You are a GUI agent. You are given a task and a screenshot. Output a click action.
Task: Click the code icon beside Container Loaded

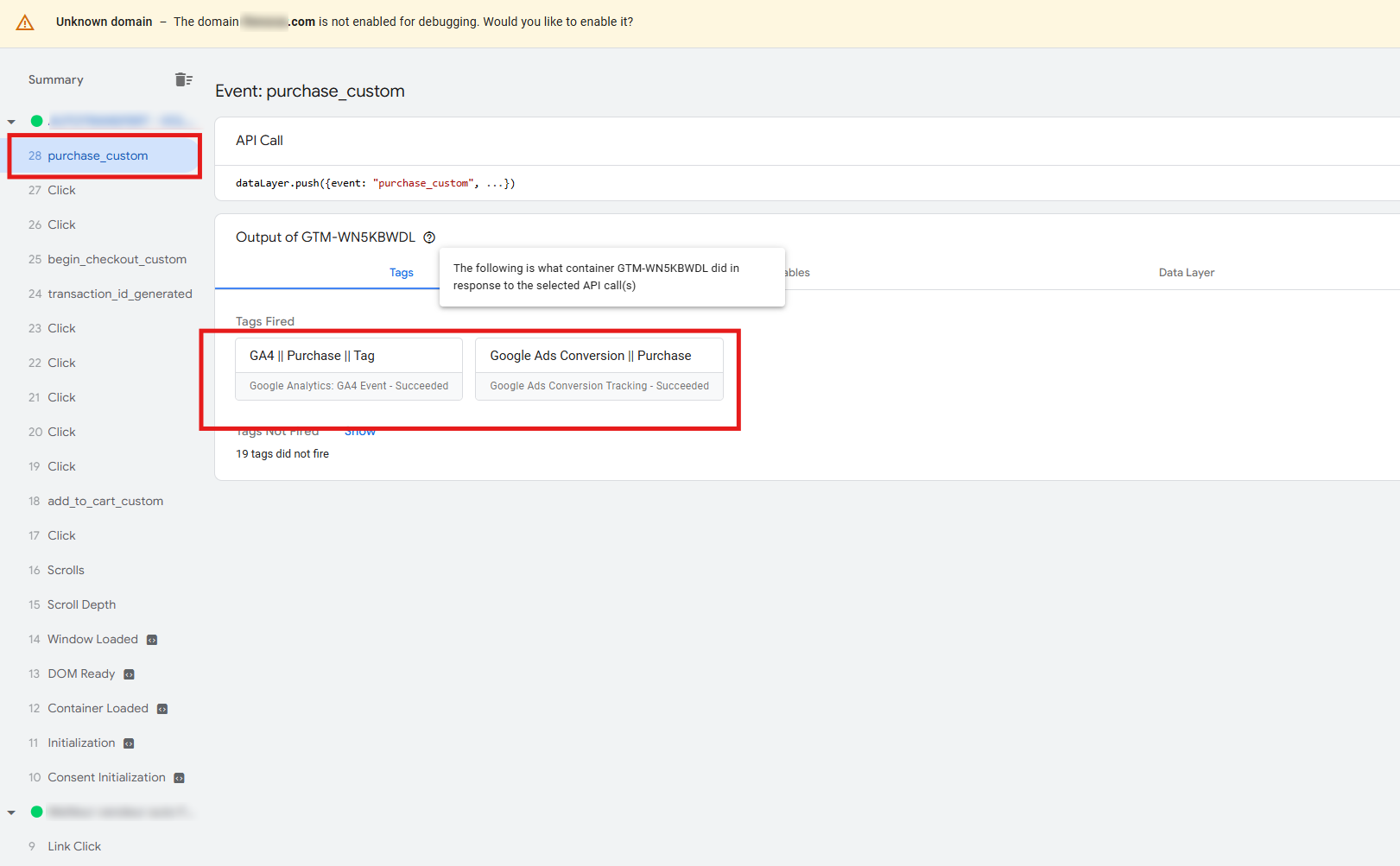coord(162,709)
